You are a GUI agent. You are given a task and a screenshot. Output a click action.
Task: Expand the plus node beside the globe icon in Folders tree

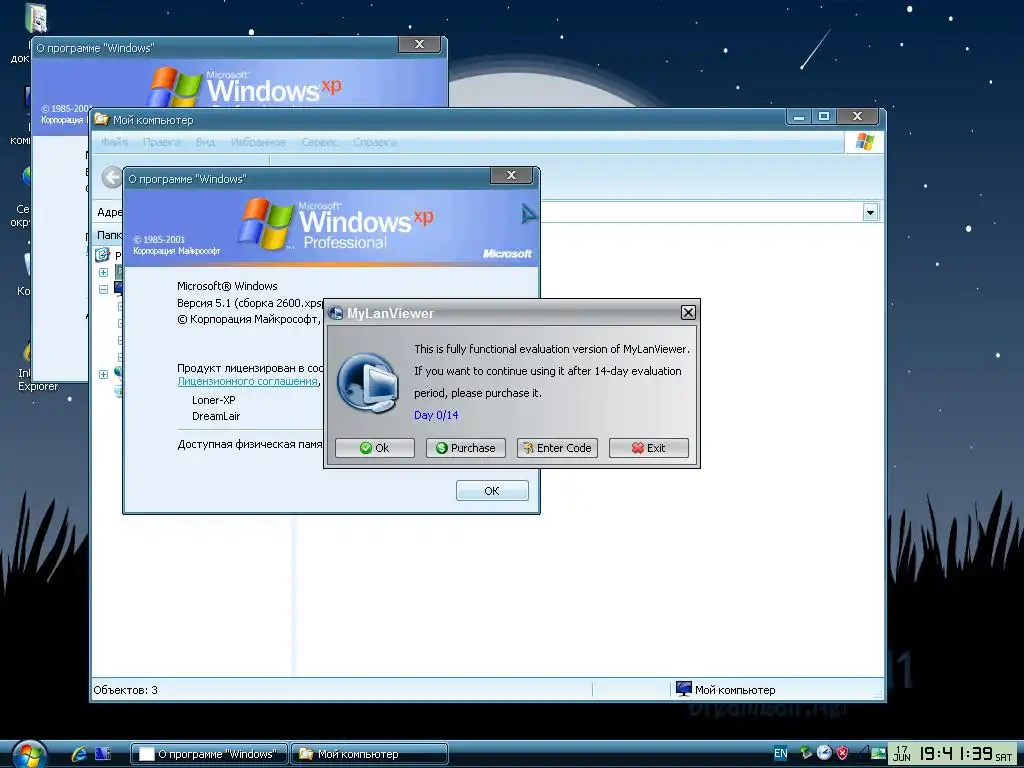[x=103, y=374]
